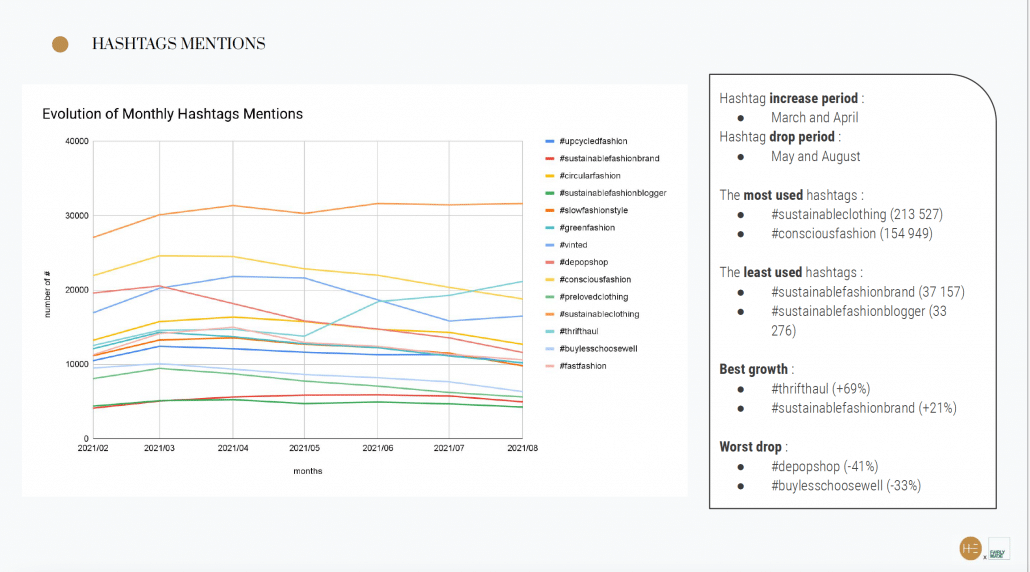Viewport: 1030px width, 572px height.
Task: Click the months axis title
Action: coord(308,471)
